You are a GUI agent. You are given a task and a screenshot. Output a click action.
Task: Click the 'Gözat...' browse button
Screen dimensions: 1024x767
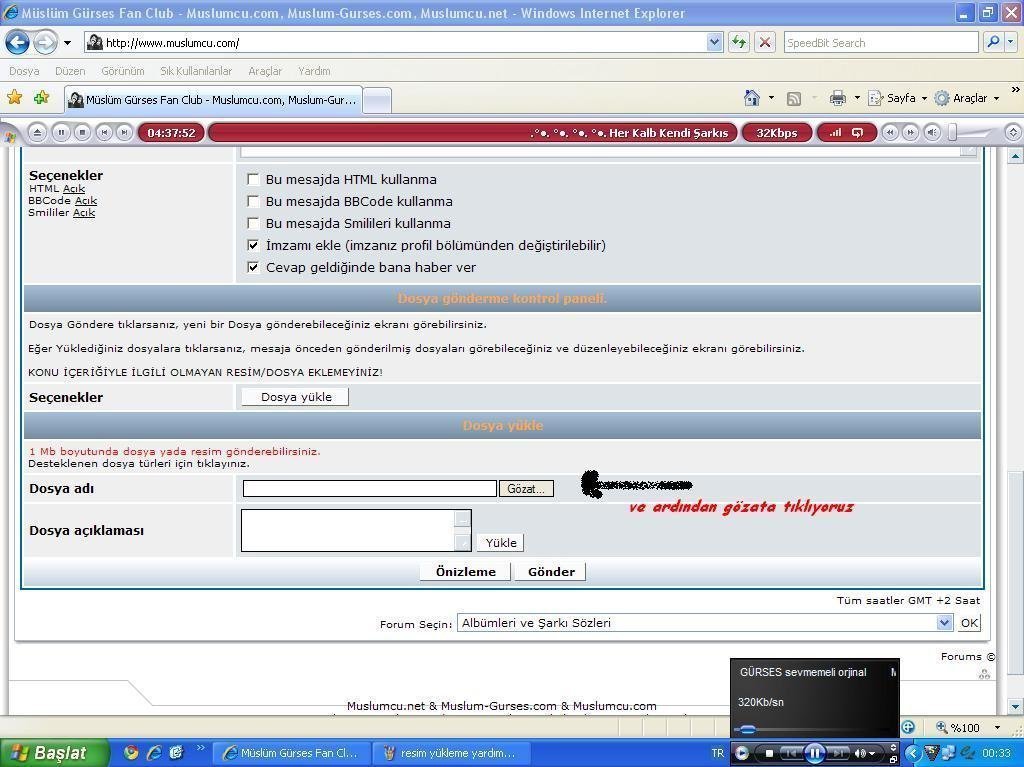pyautogui.click(x=526, y=489)
